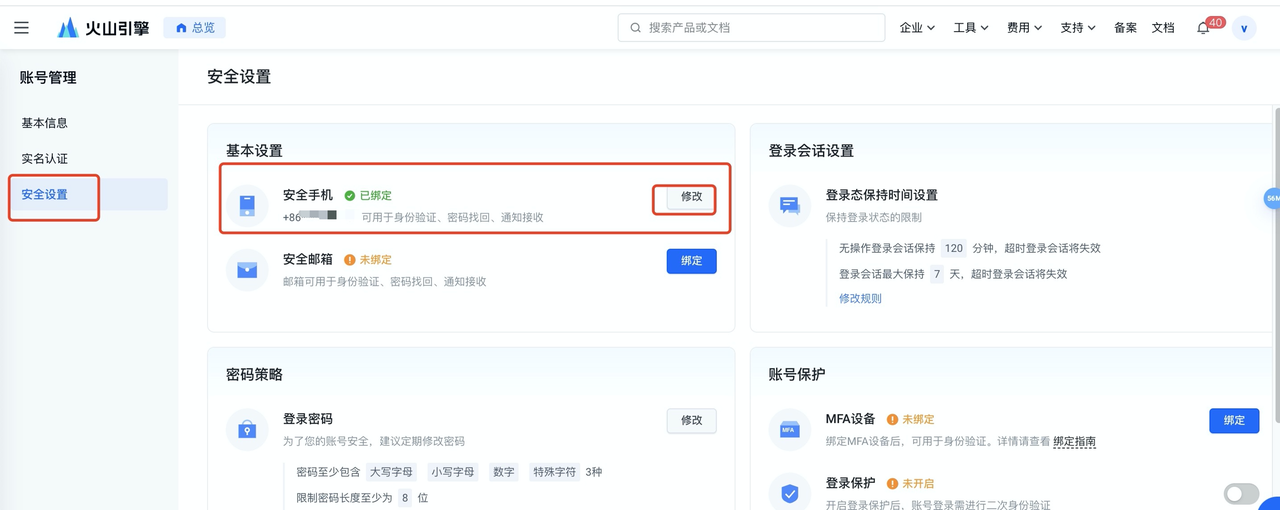1280x510 pixels.
Task: Click the 账号保护 section heading
Action: 797,375
